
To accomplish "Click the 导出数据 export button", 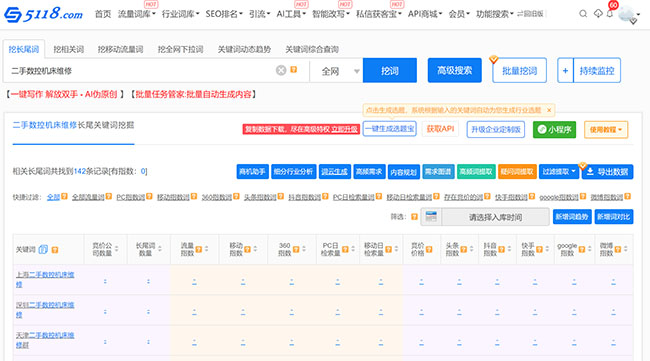I will tap(608, 172).
